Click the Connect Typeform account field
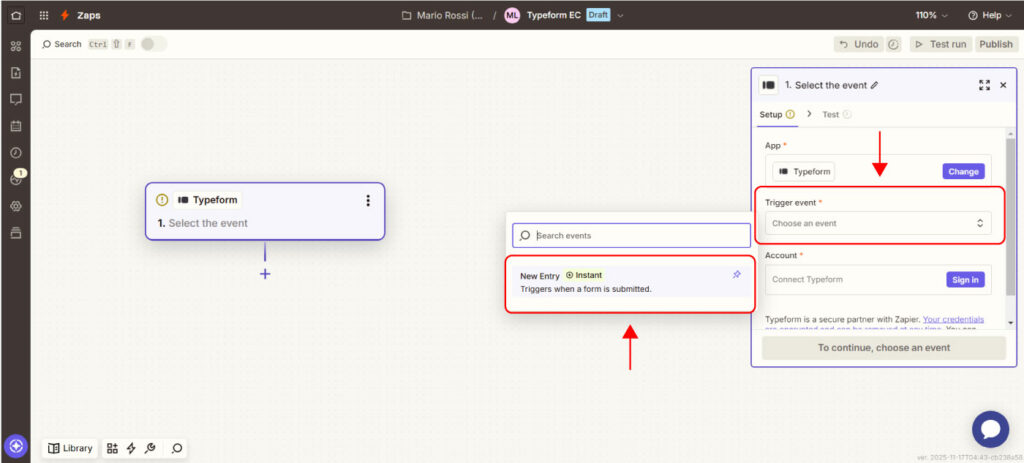Image resolution: width=1024 pixels, height=463 pixels. coord(878,279)
